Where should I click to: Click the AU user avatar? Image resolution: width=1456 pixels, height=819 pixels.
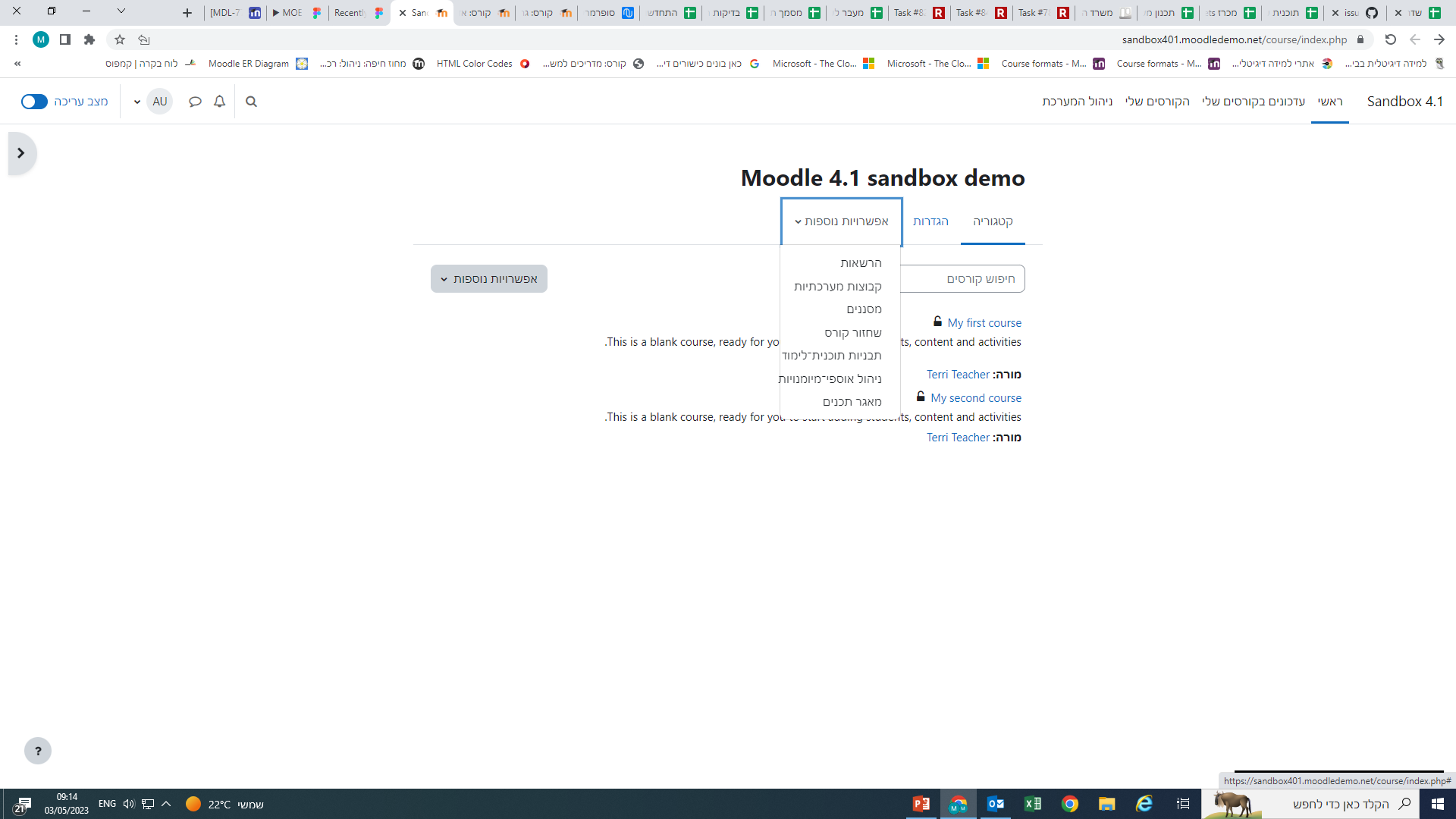(159, 102)
